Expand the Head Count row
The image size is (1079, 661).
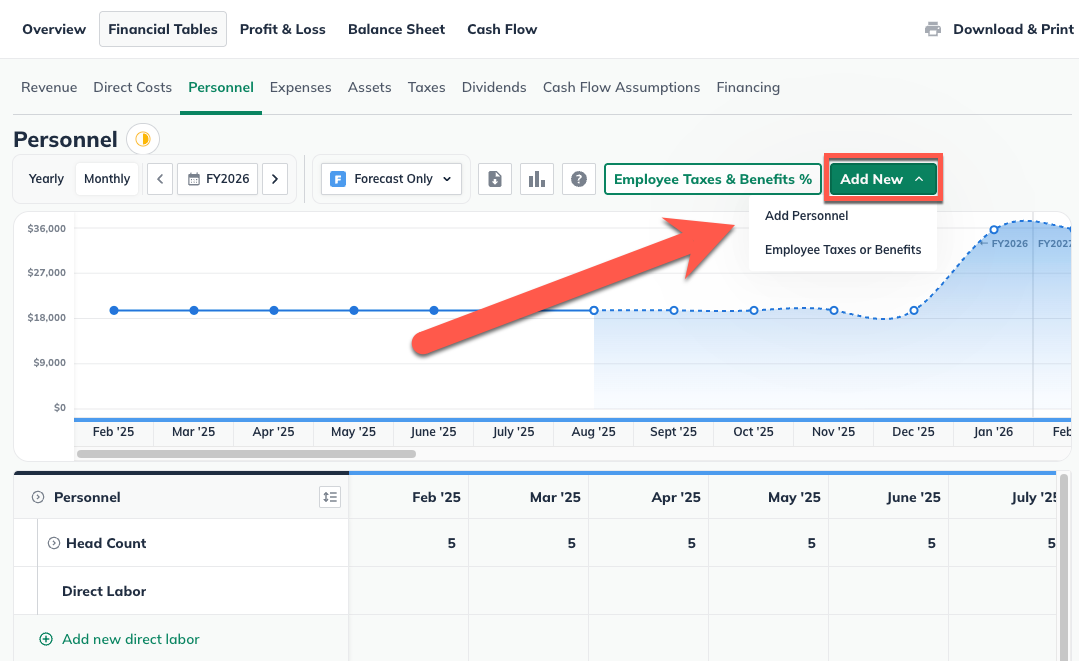tap(54, 543)
